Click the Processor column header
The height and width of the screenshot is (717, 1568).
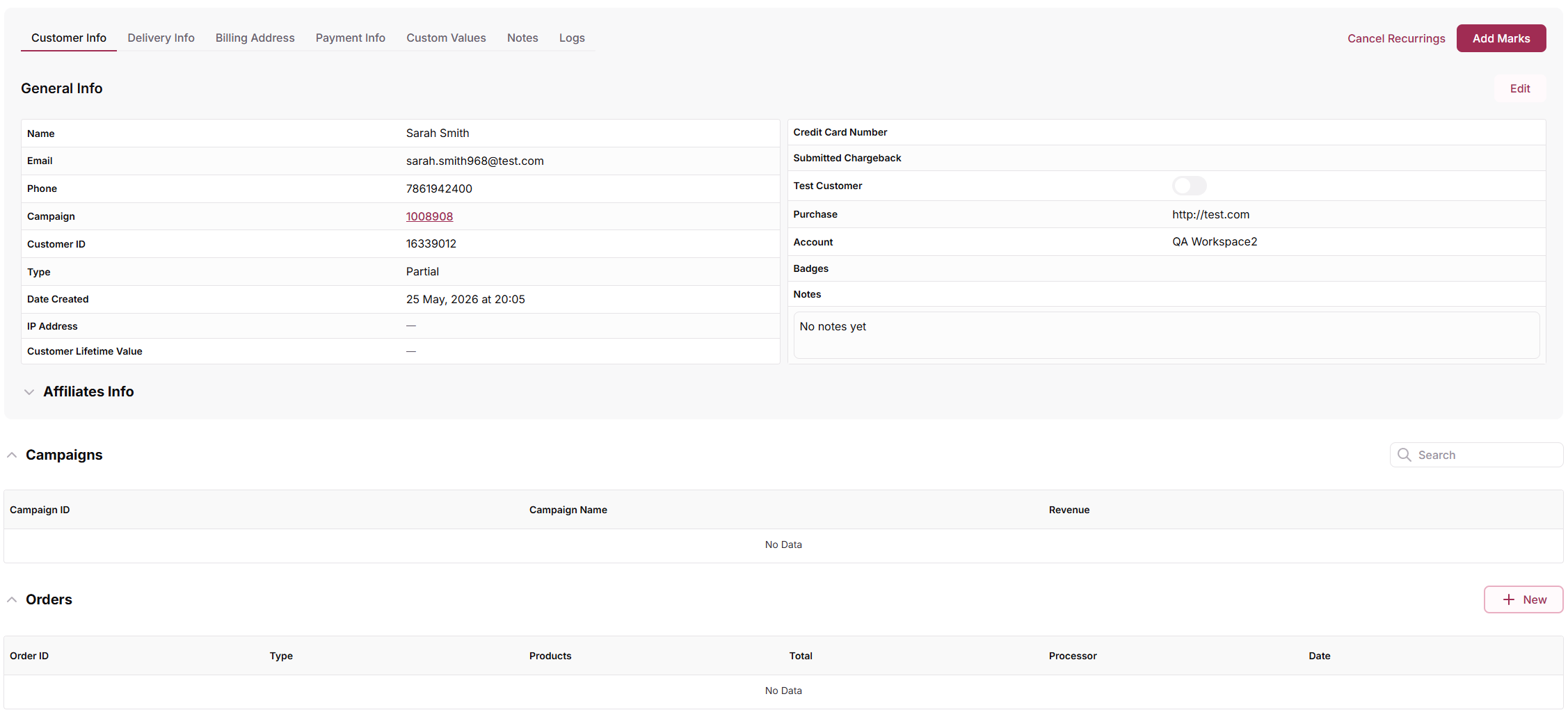click(1072, 656)
